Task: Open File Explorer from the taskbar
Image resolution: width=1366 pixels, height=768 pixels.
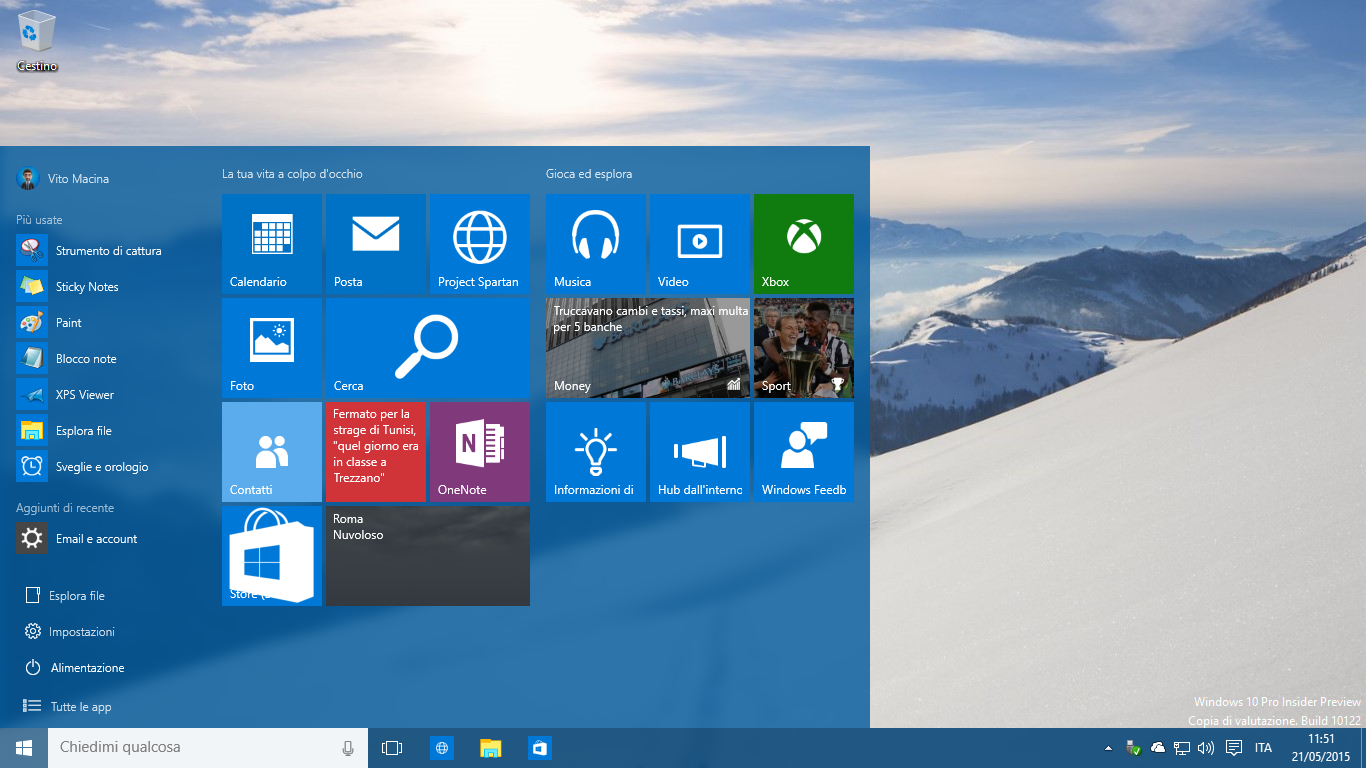Action: [x=490, y=748]
